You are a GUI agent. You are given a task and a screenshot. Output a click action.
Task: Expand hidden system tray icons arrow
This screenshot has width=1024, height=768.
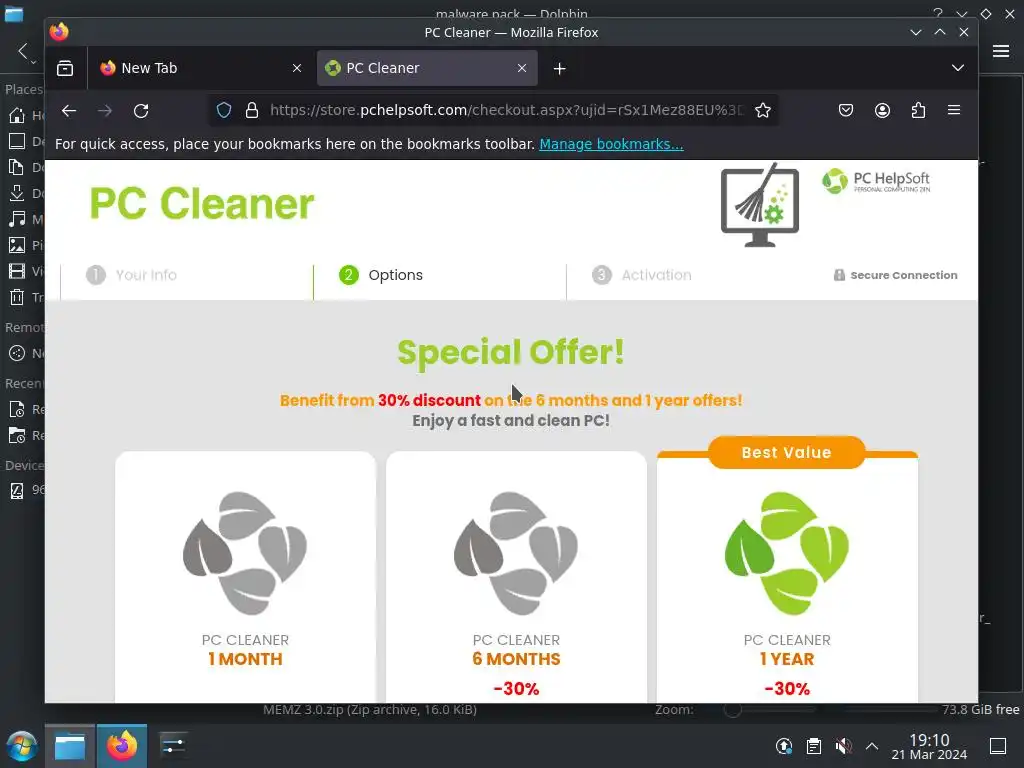[x=872, y=746]
